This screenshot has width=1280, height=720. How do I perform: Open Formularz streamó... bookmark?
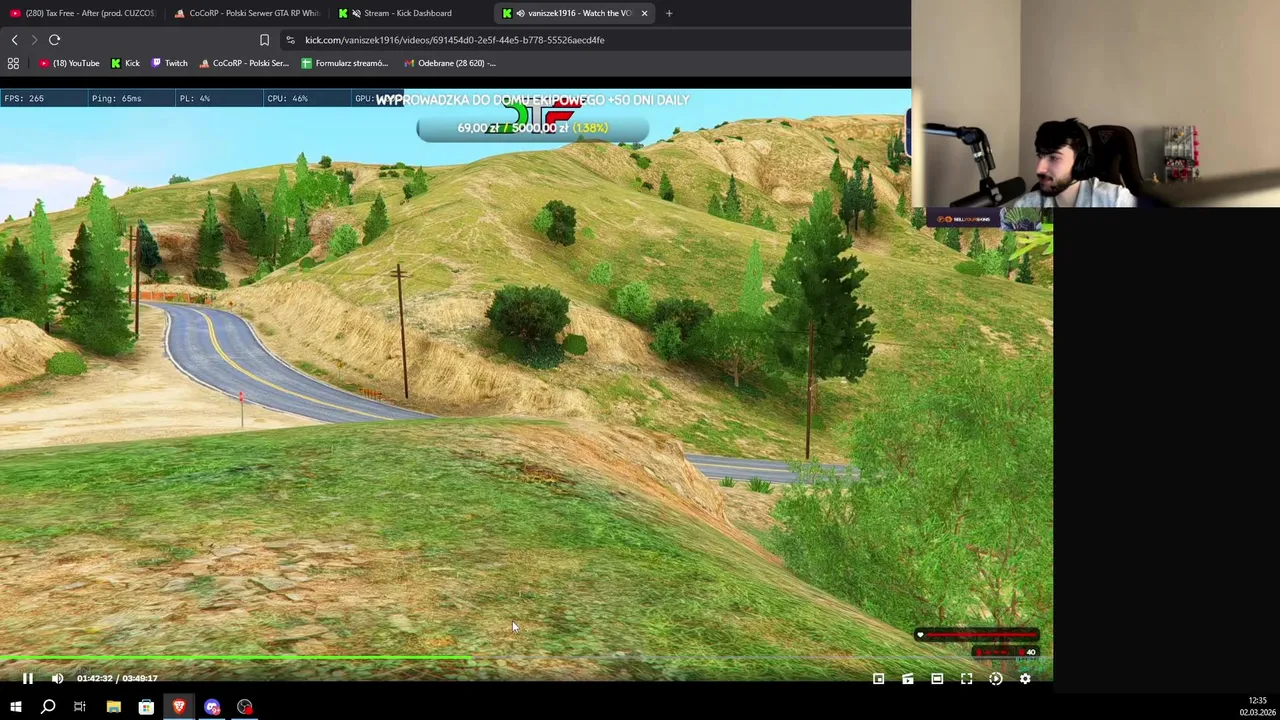tap(345, 63)
